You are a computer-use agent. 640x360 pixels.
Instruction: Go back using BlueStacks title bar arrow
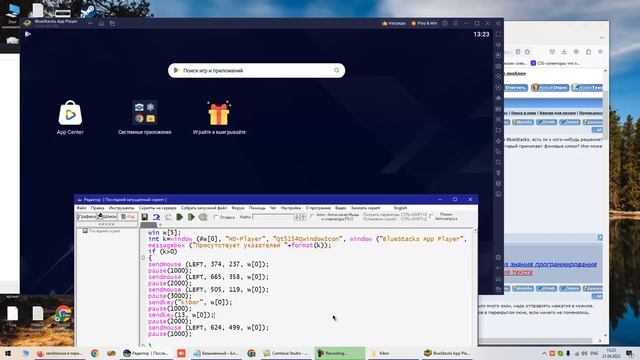coord(91,23)
